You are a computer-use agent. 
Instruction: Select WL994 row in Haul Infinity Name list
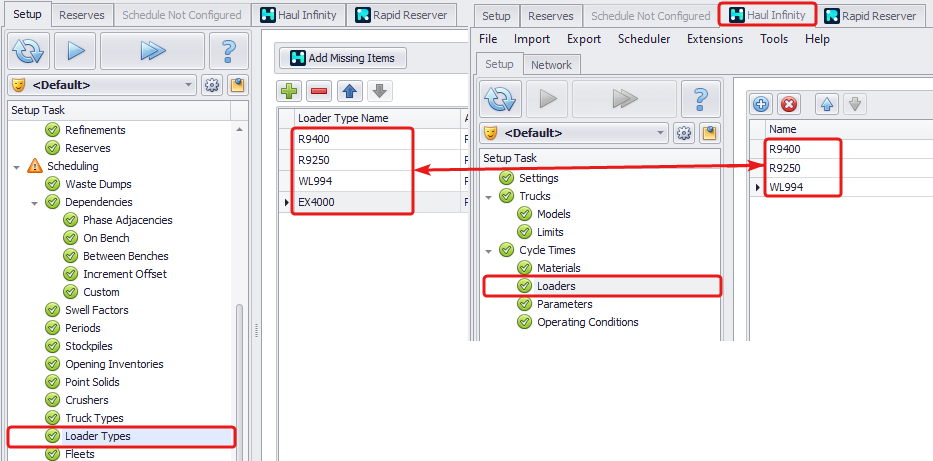(x=841, y=187)
